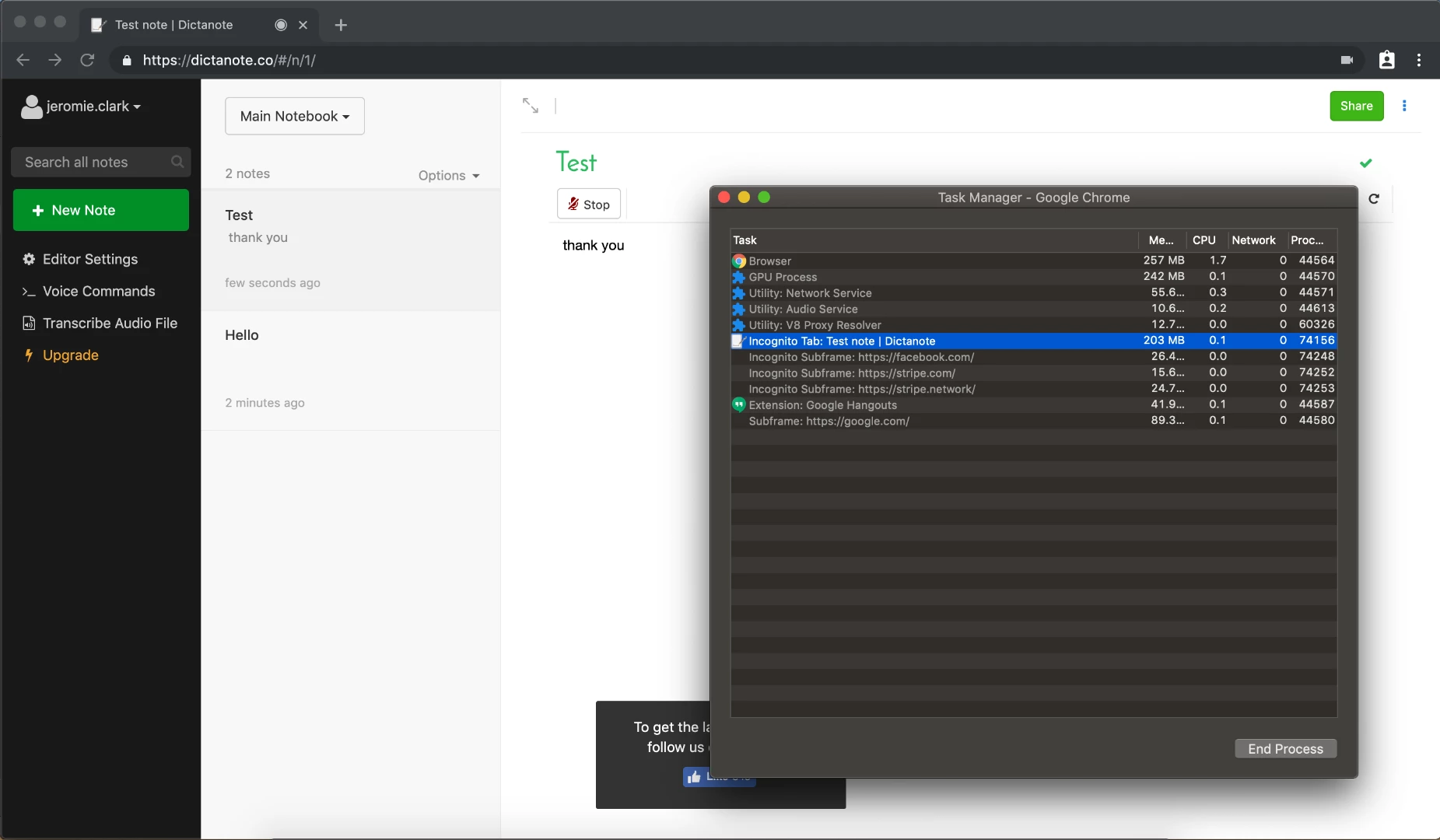Open the Main Notebook dropdown
The height and width of the screenshot is (840, 1440).
click(x=295, y=116)
